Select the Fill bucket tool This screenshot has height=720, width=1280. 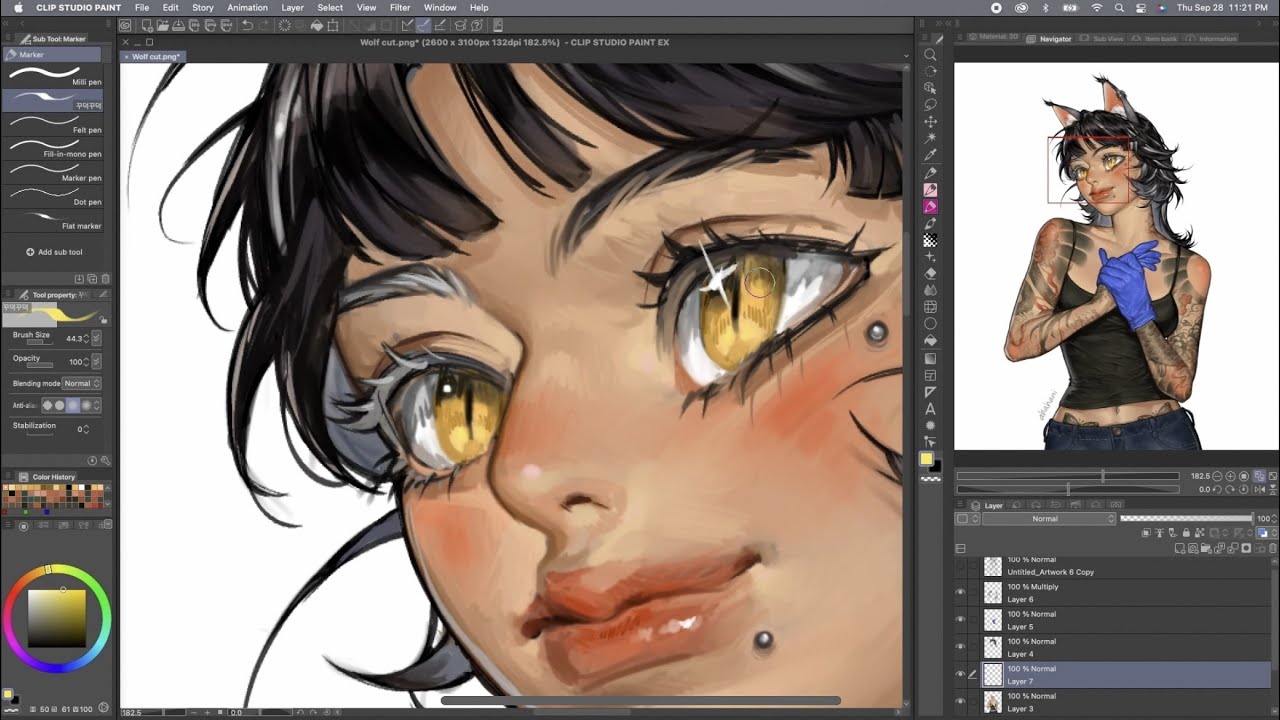pyautogui.click(x=930, y=341)
